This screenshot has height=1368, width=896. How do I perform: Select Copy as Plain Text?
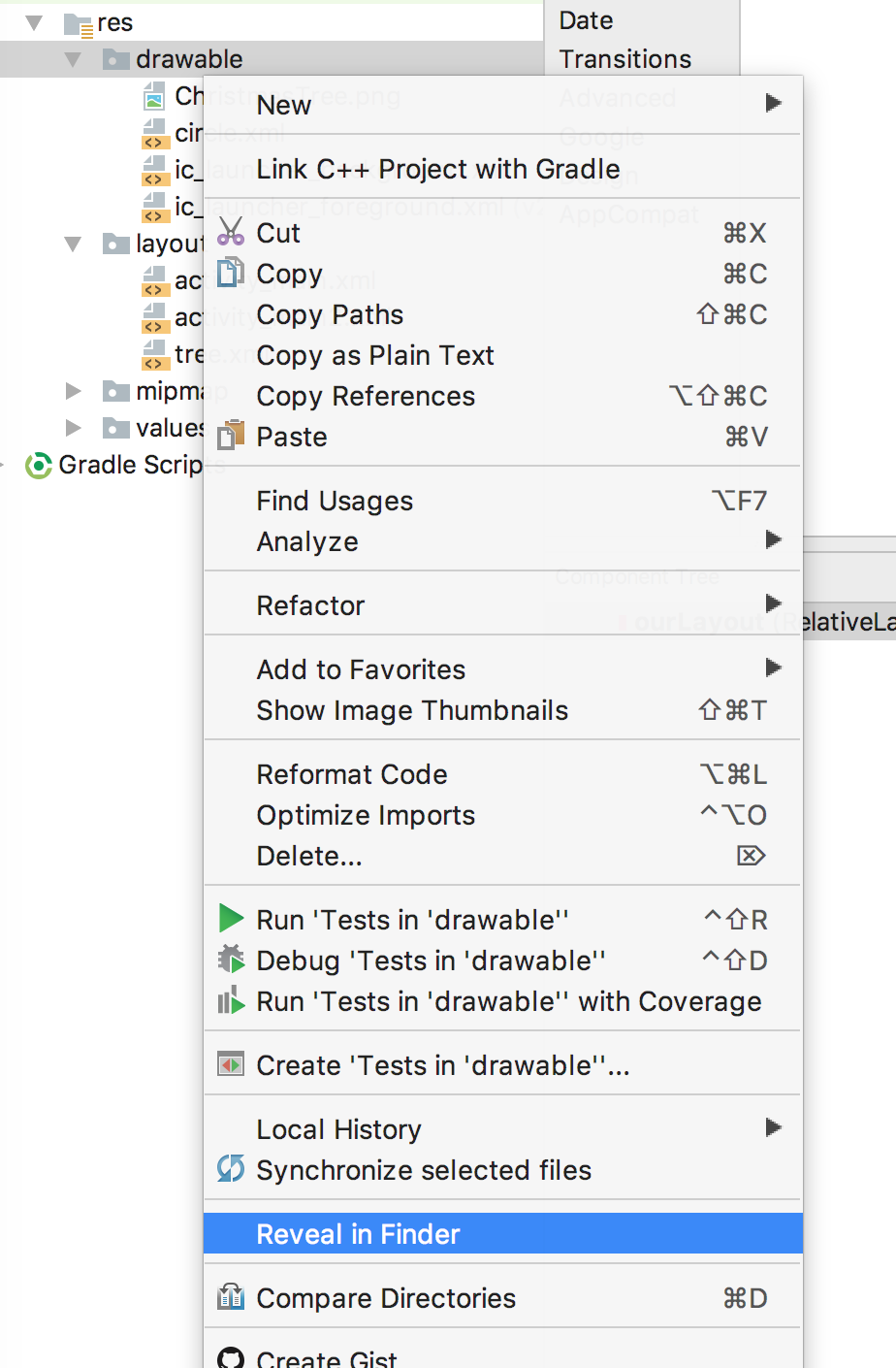coord(503,355)
